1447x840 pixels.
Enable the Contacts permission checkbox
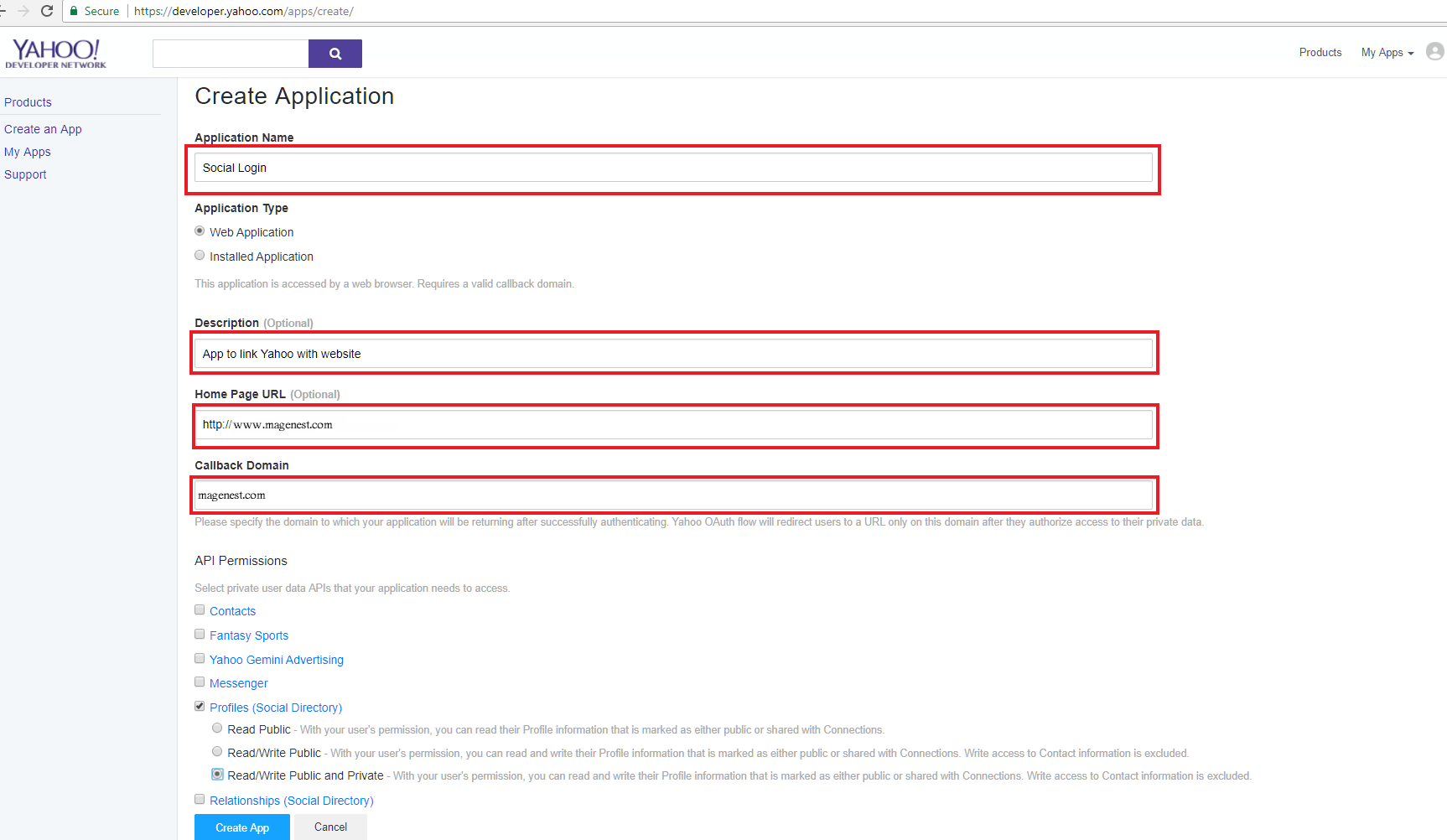200,610
